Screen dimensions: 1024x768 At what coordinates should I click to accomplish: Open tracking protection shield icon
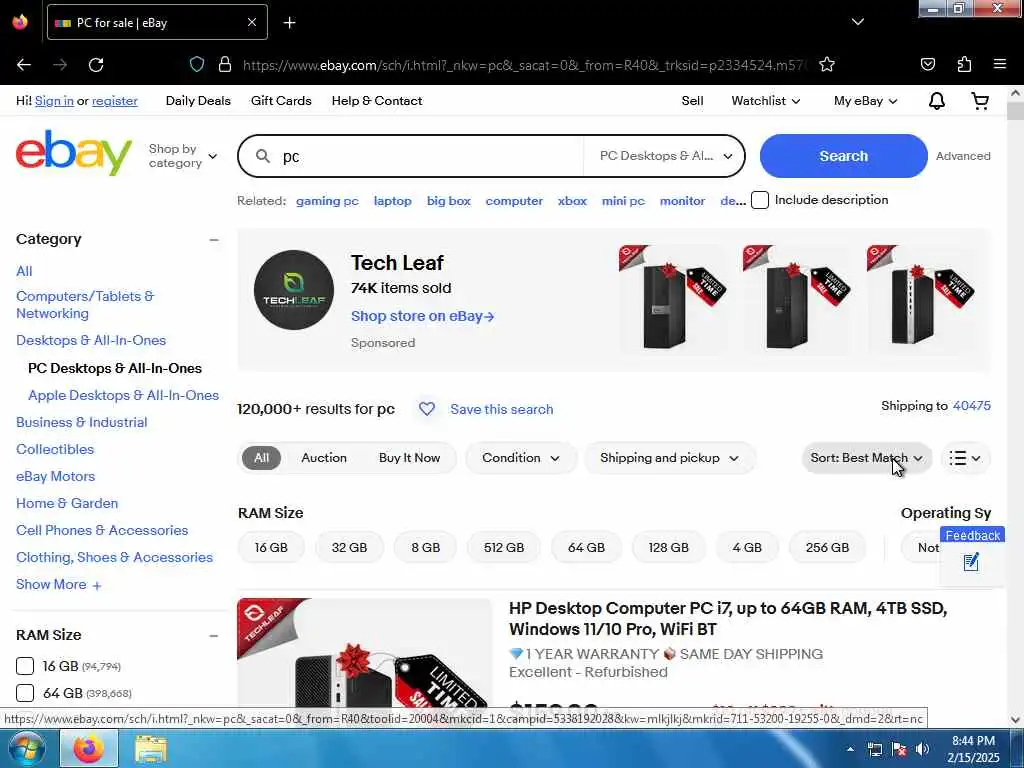[197, 65]
